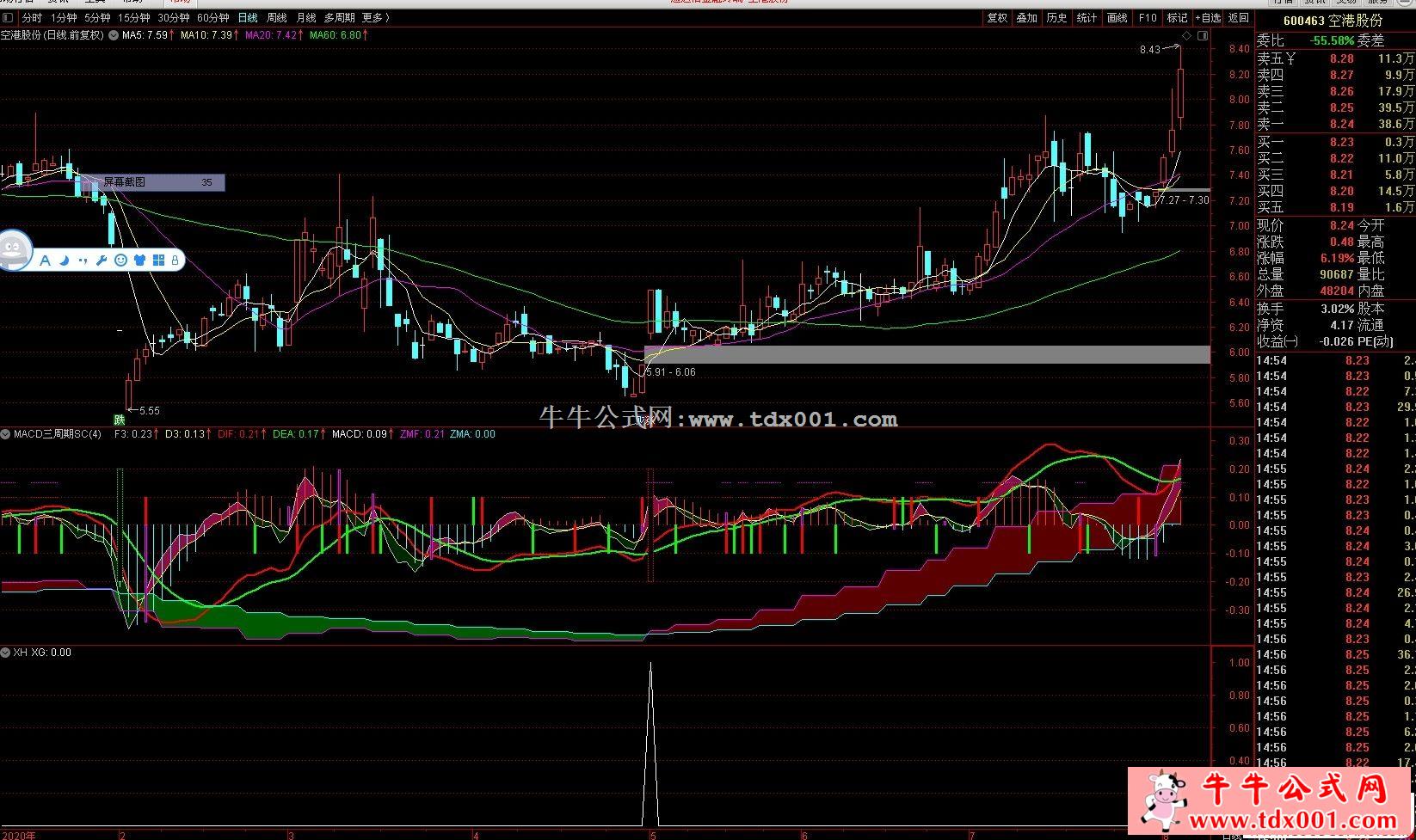Click the 历史 history button

[1057, 17]
